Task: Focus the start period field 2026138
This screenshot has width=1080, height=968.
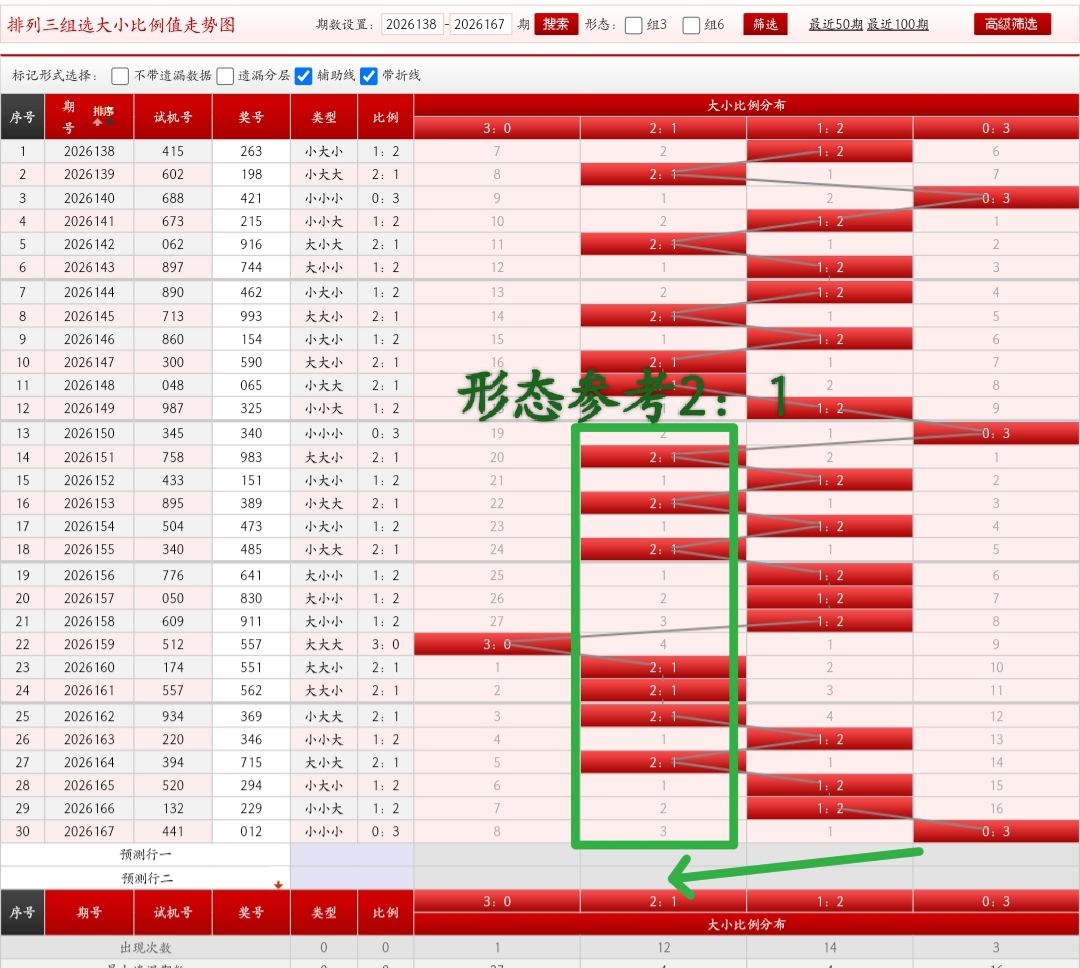Action: click(412, 25)
